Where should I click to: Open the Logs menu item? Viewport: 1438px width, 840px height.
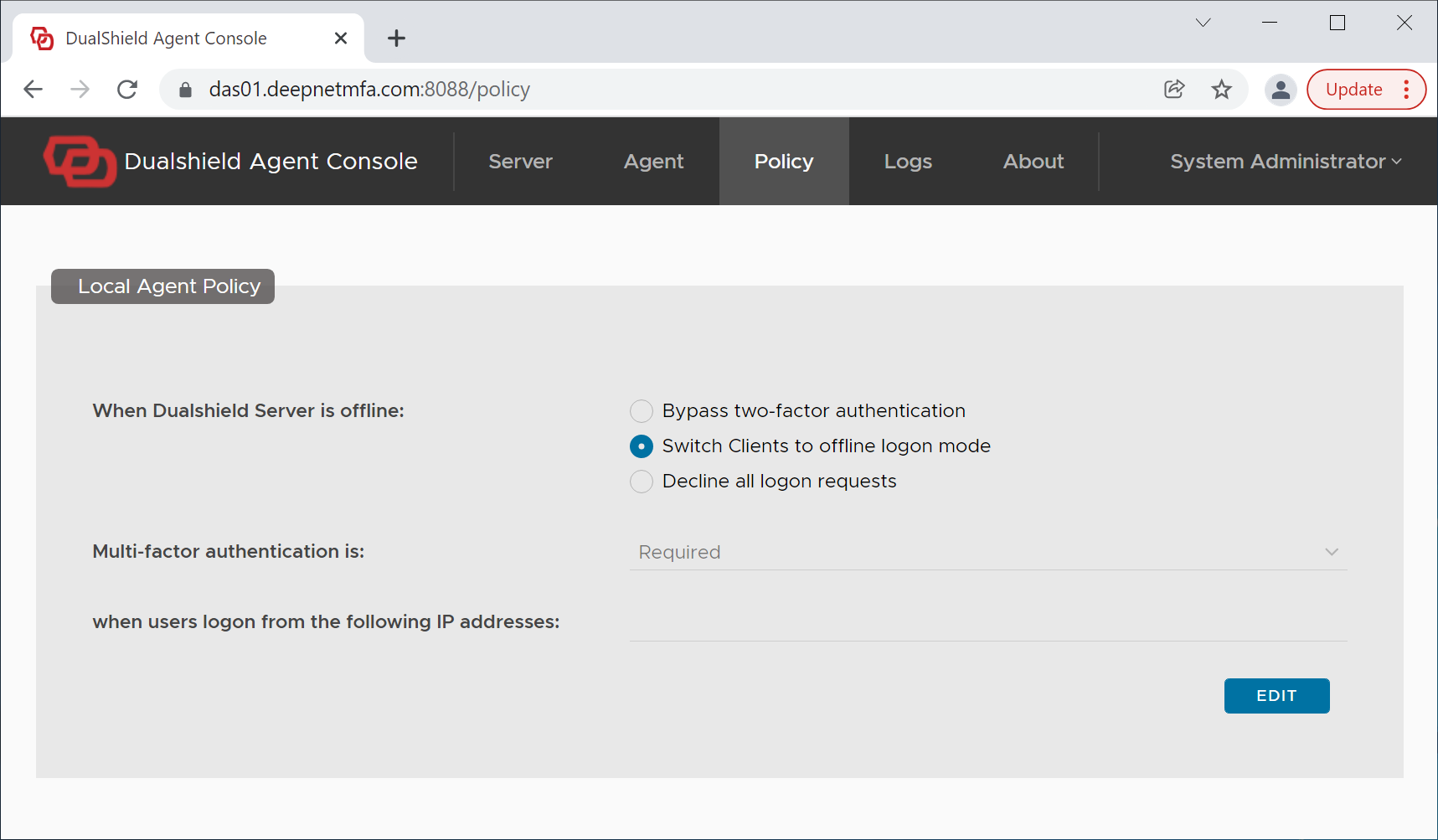tap(908, 162)
